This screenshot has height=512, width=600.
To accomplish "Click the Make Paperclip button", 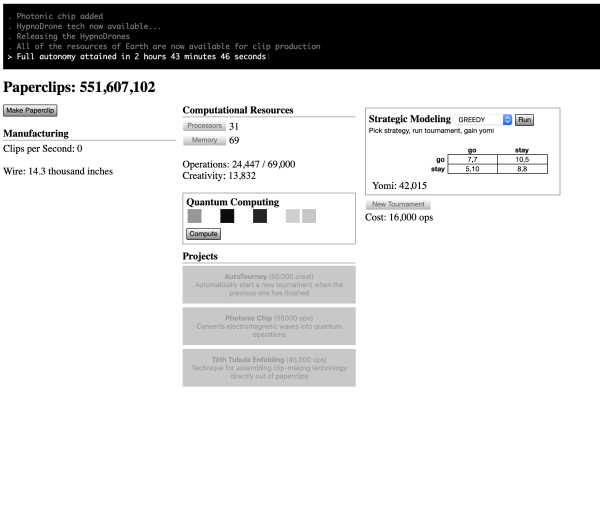I will (x=32, y=110).
